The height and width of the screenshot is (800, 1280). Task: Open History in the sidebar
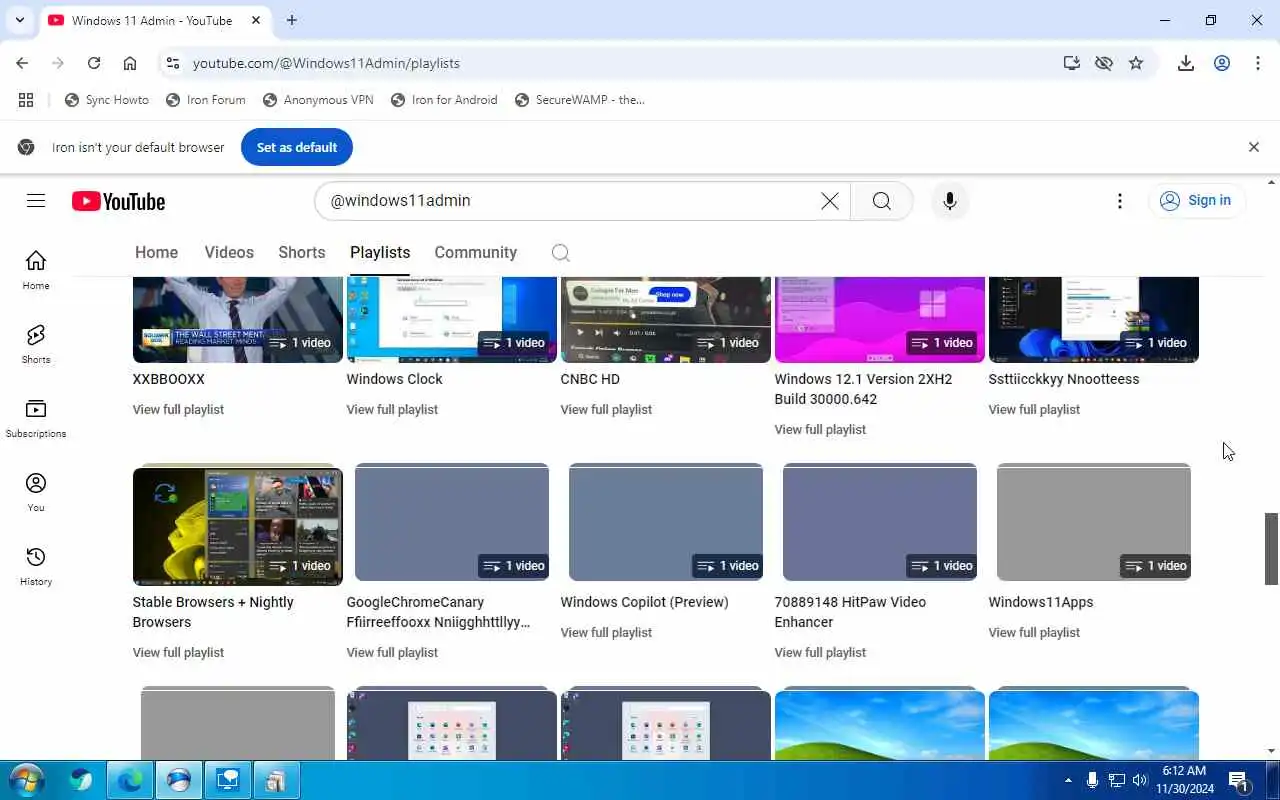click(x=36, y=566)
